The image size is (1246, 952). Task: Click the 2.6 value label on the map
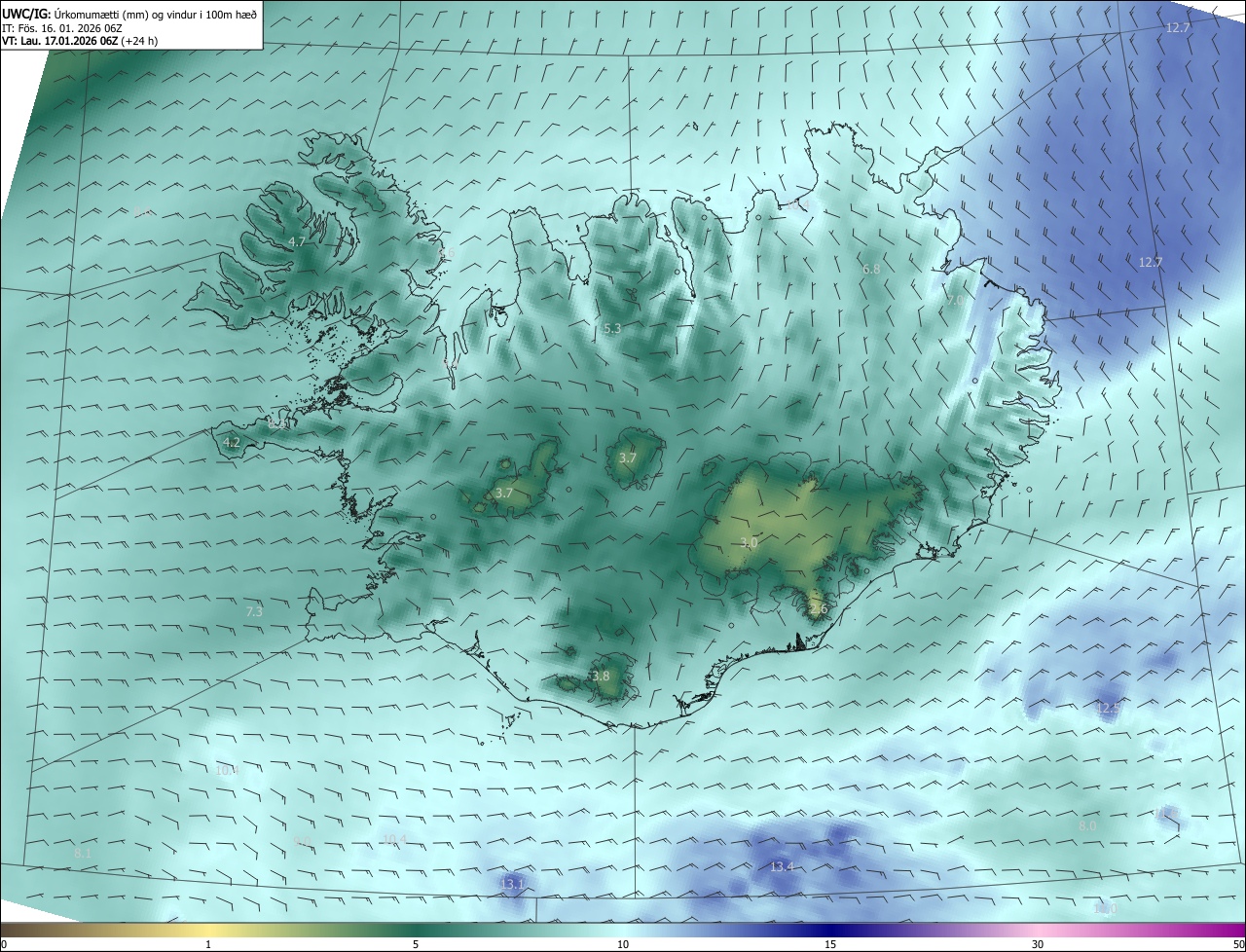tap(818, 609)
